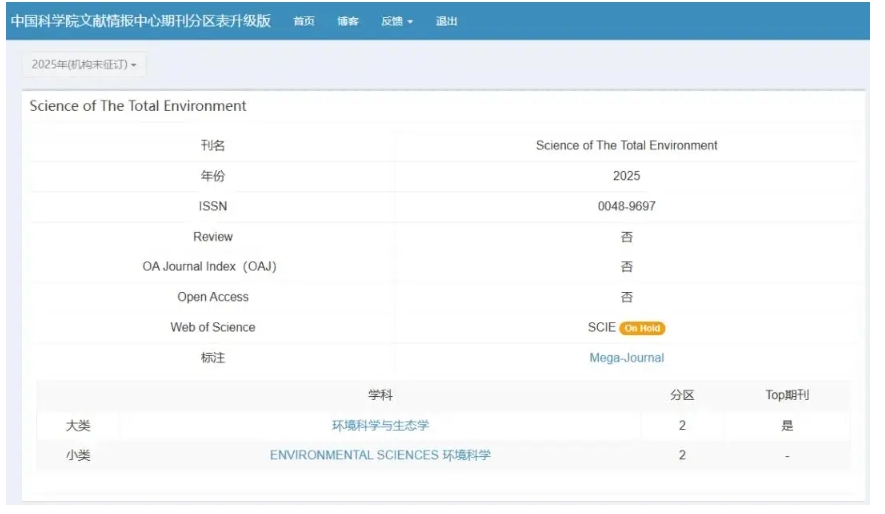Click the 小类 row label
Viewport: 885px width, 514px height.
[78, 455]
